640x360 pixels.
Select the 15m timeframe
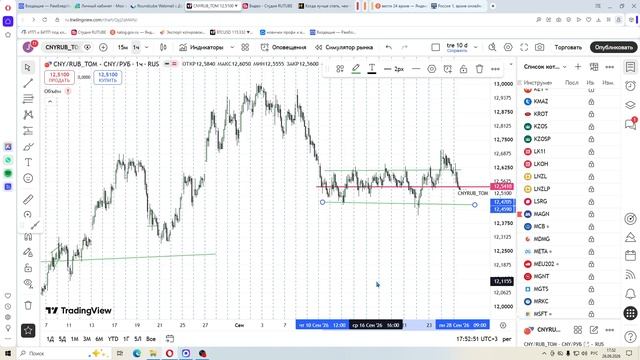122,47
